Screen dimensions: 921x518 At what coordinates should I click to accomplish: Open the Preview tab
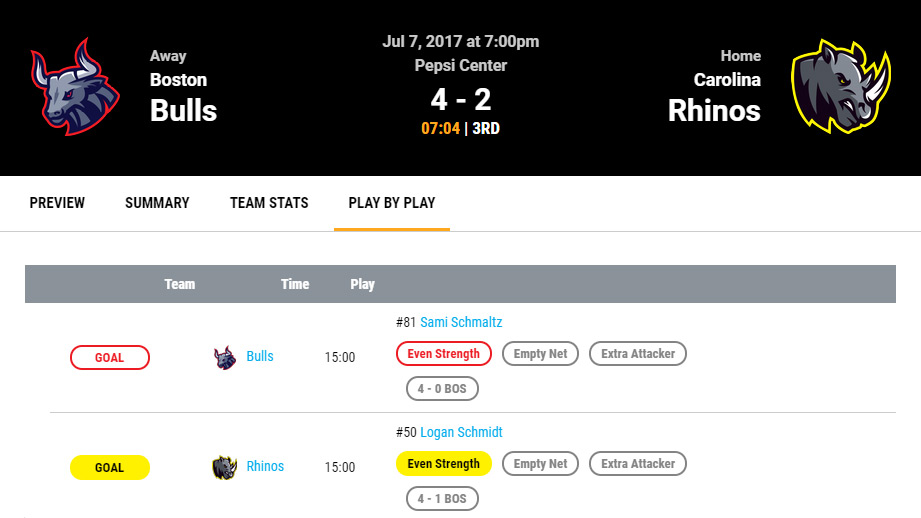[x=57, y=203]
